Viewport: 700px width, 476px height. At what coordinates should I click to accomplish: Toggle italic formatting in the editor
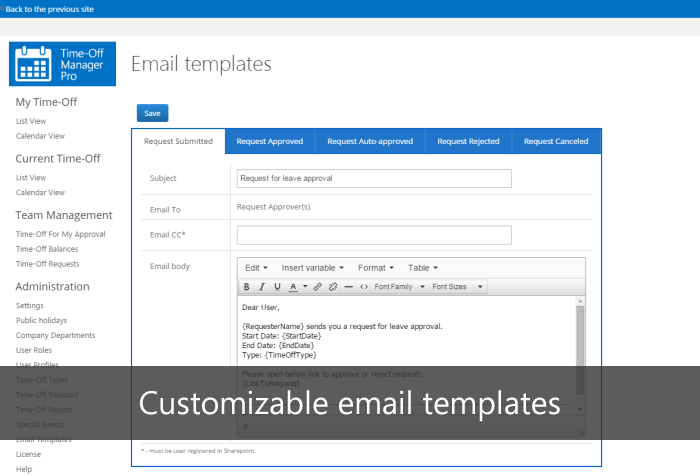262,287
